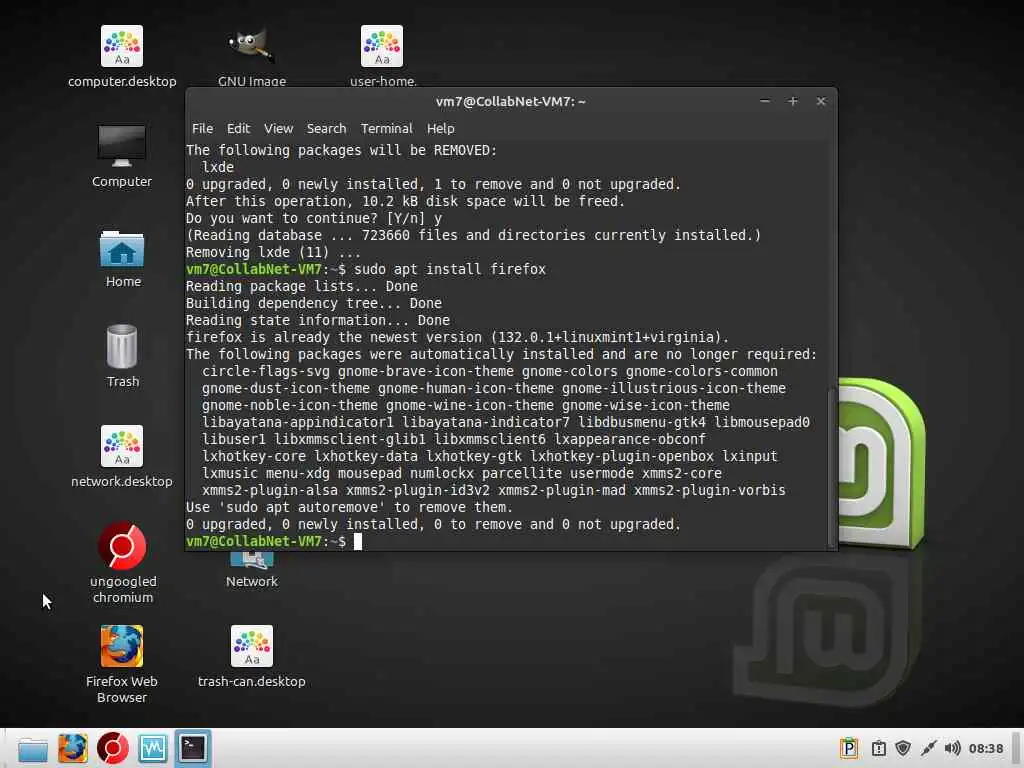Click the show desktop edge at taskbar end
The image size is (1024, 768).
point(1016,748)
